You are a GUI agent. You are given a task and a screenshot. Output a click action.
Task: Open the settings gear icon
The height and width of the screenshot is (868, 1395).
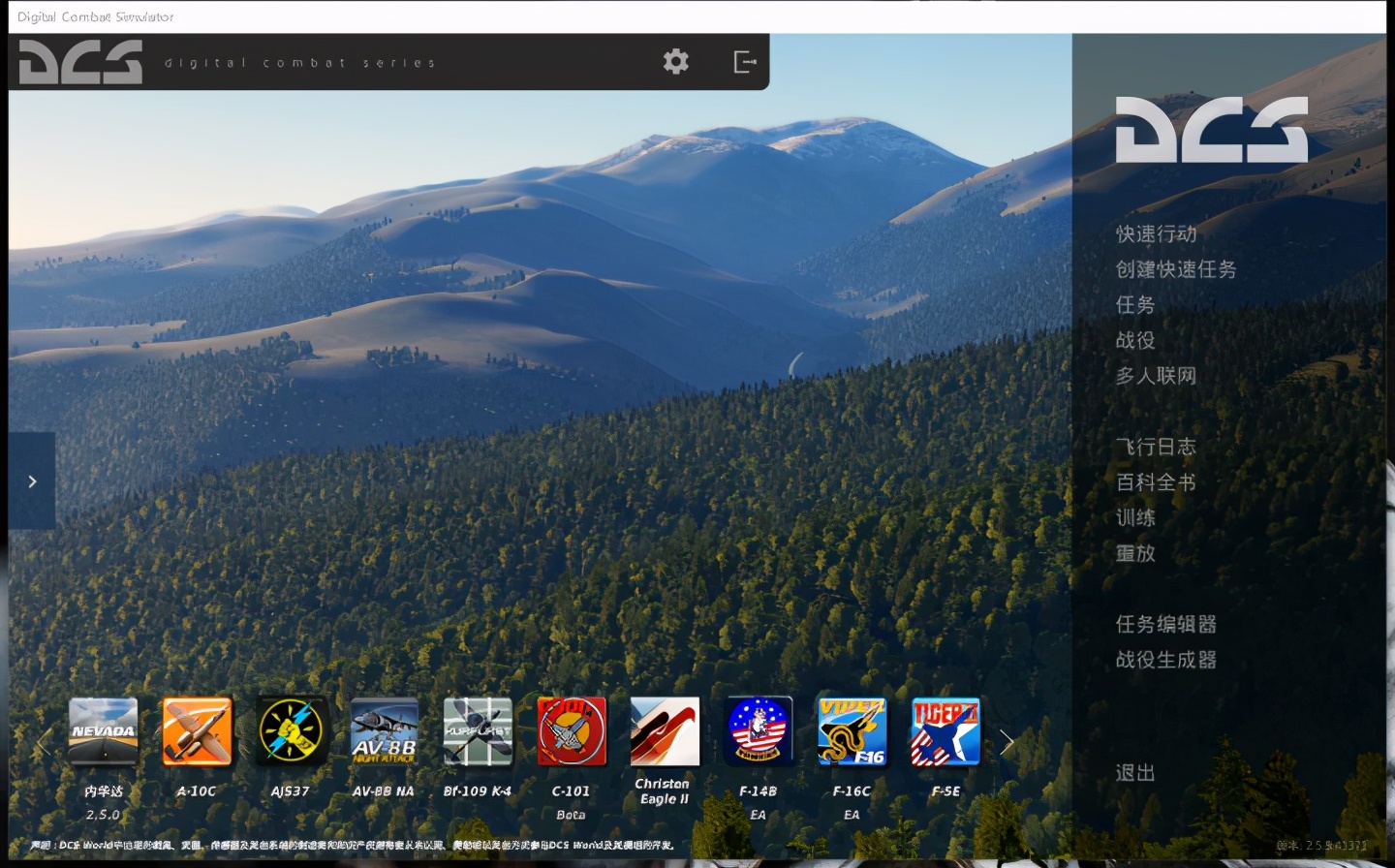pos(675,62)
